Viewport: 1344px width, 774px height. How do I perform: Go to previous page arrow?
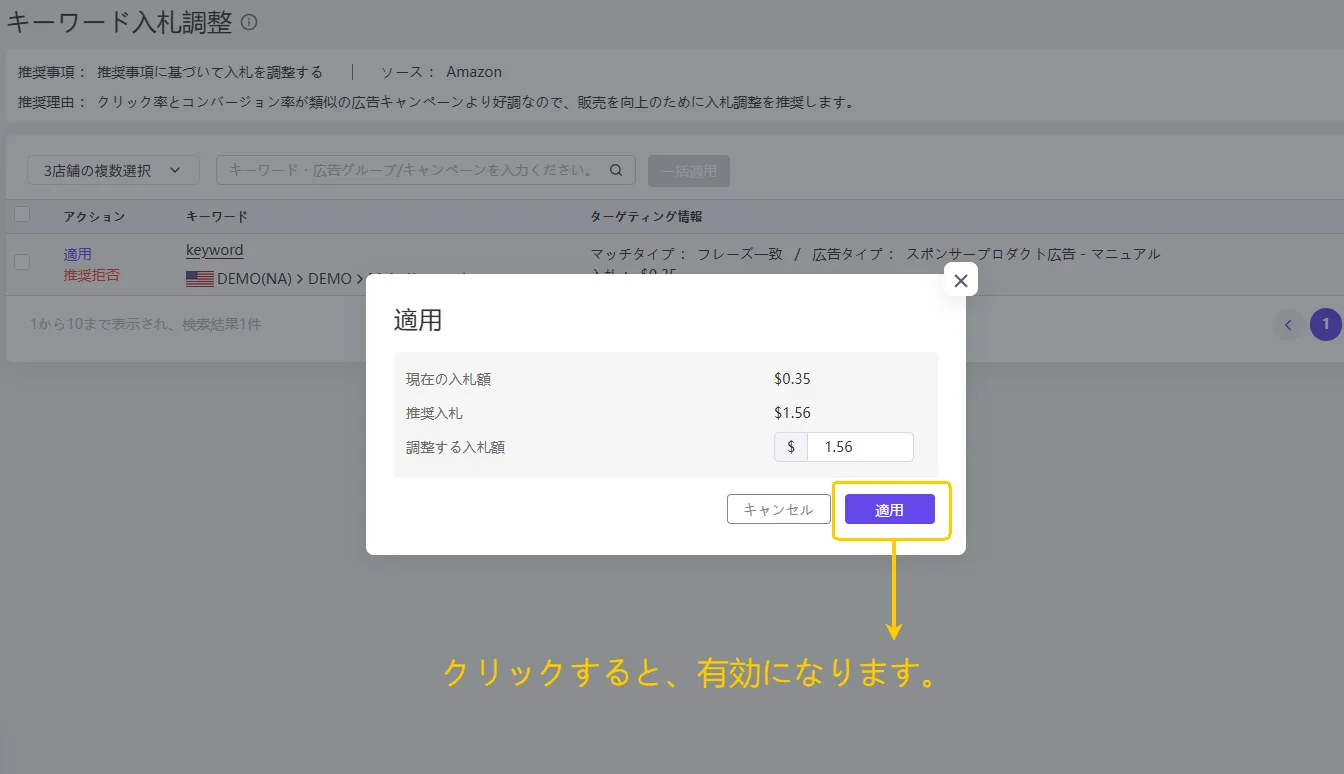[1288, 324]
